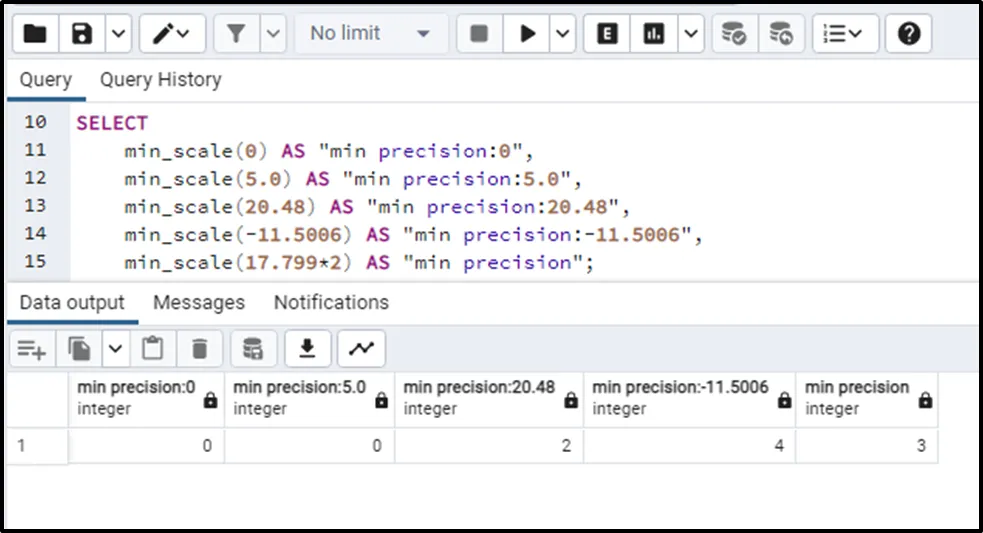Select the min precision:20.48 column header
Screen dimensions: 983x533
[478, 398]
